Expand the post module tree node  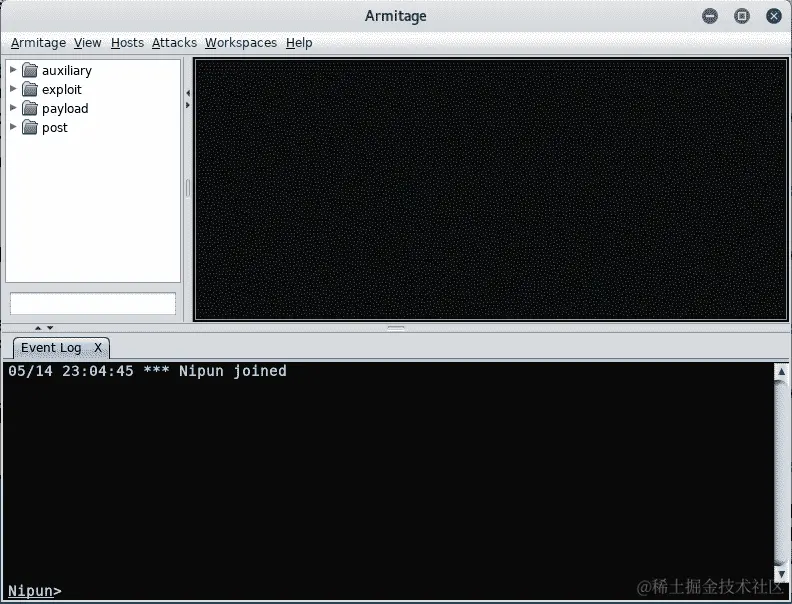pyautogui.click(x=13, y=127)
